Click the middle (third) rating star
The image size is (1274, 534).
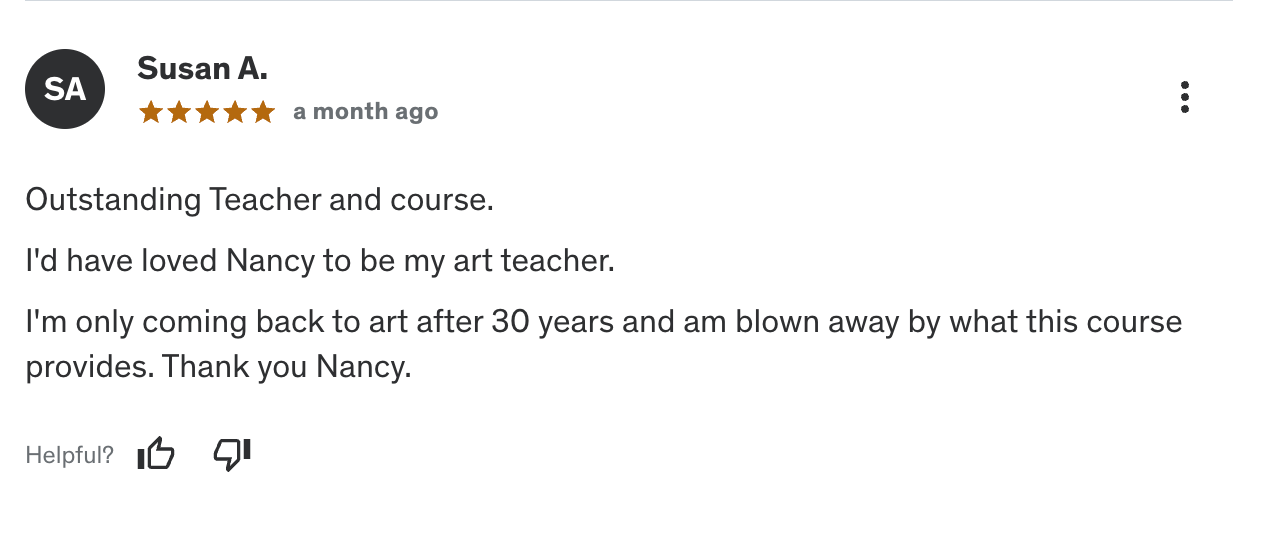207,112
